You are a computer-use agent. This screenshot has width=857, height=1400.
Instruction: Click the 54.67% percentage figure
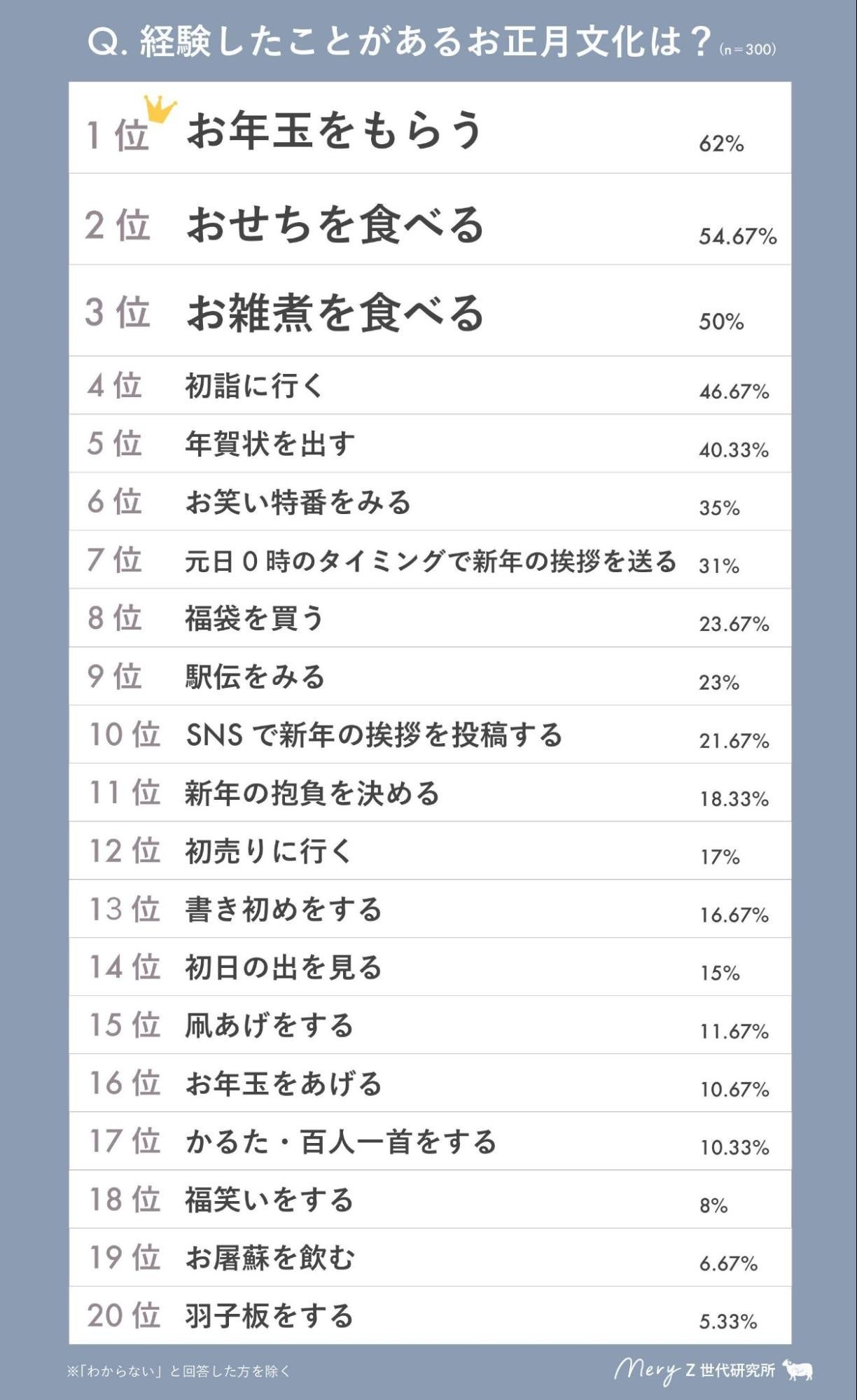tap(737, 237)
